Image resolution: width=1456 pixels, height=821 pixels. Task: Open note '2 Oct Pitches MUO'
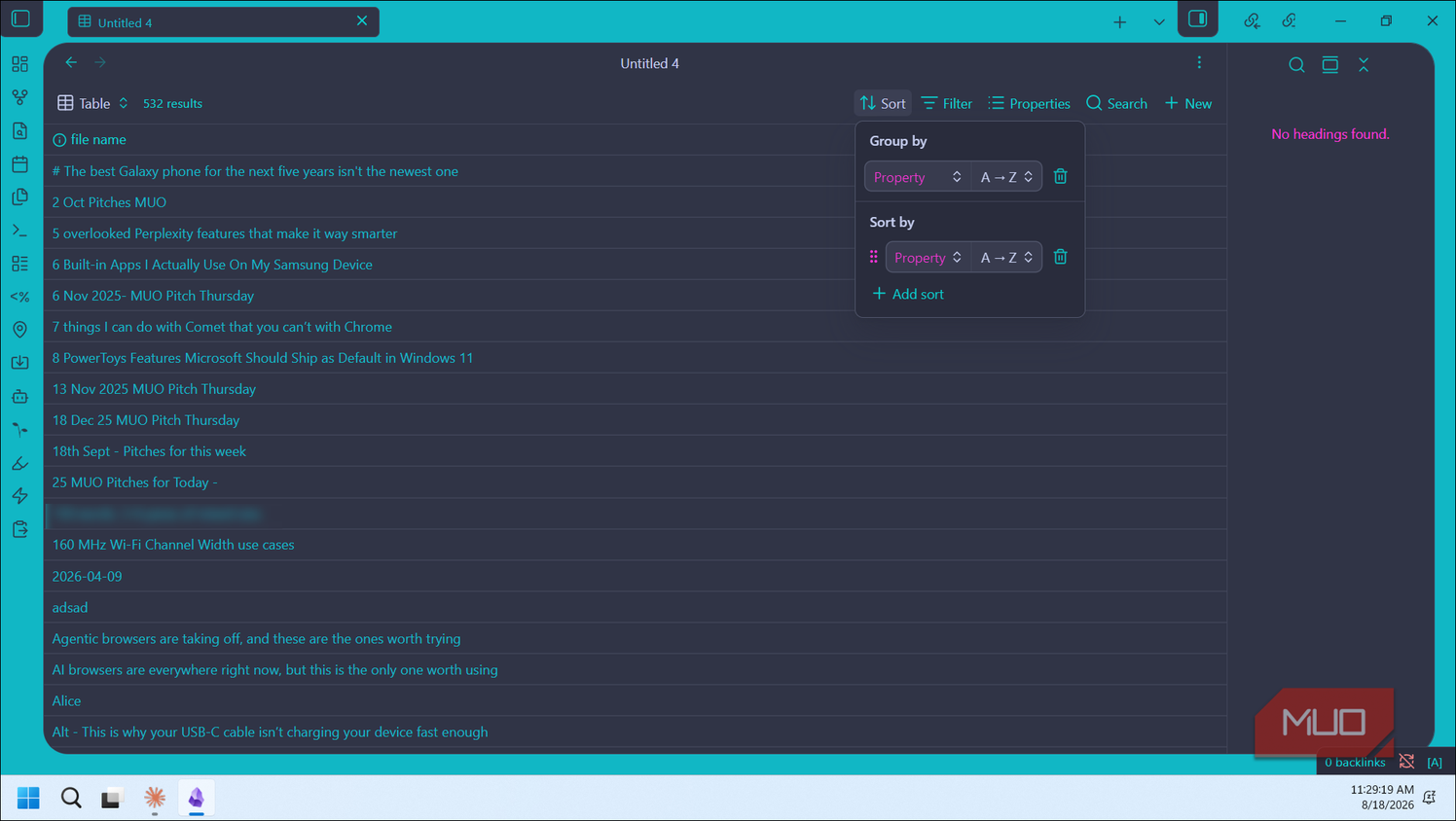(x=109, y=202)
